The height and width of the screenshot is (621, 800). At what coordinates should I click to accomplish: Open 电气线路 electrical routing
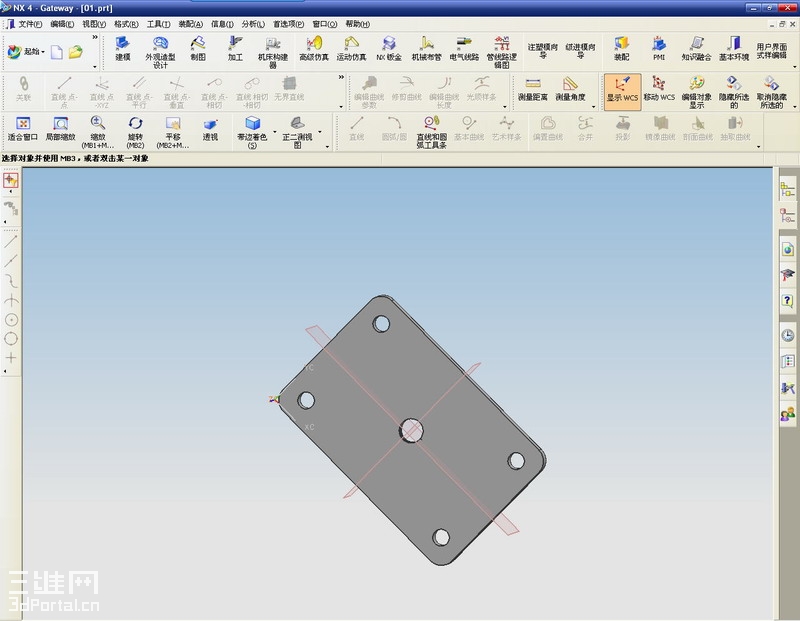(464, 49)
